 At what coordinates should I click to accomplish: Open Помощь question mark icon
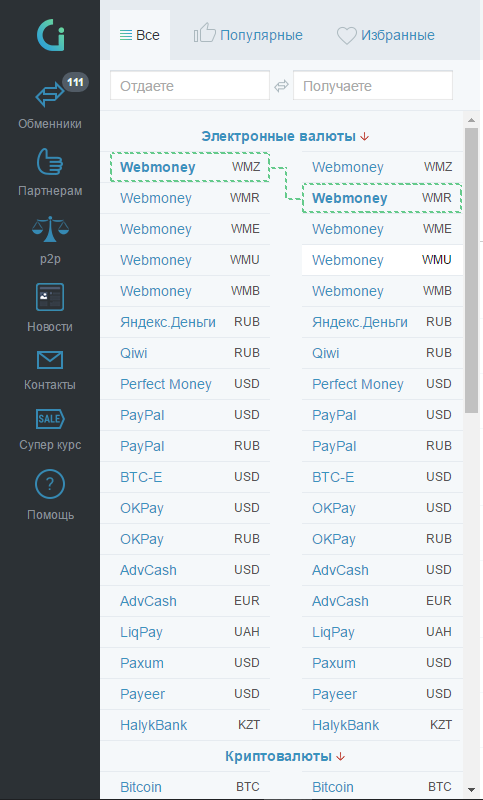pos(50,485)
